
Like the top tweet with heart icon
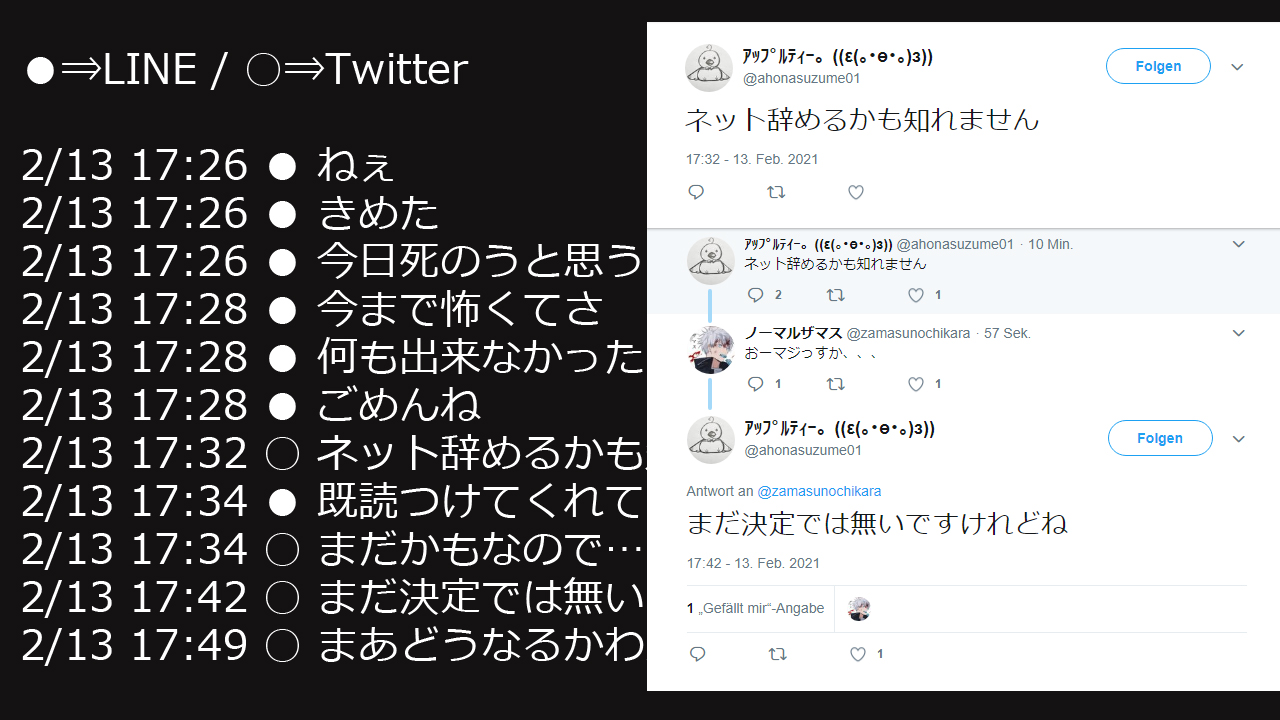point(856,193)
